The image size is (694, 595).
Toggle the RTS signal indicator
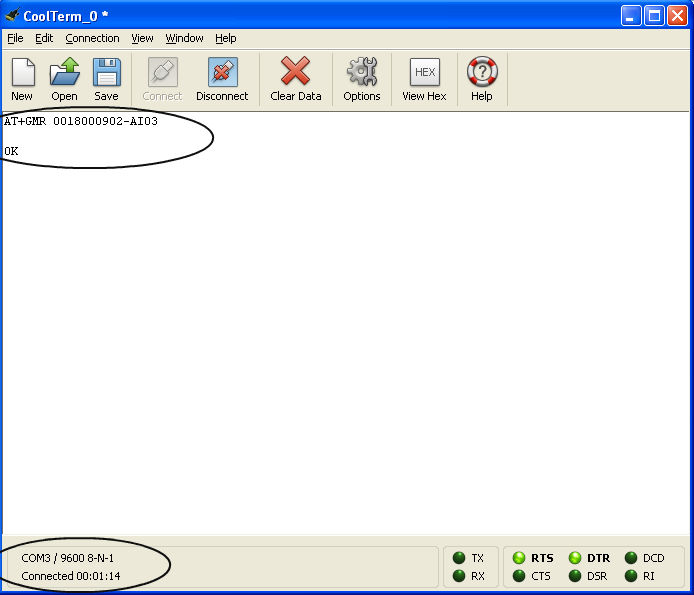tap(519, 558)
